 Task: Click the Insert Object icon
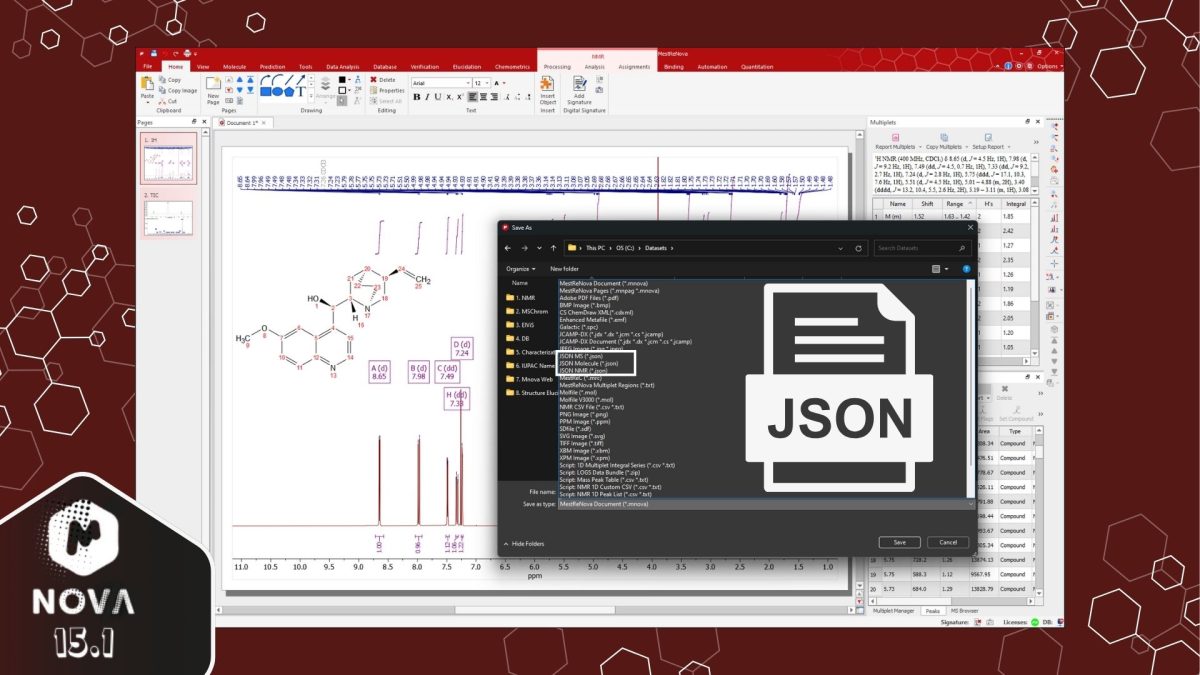[x=548, y=83]
